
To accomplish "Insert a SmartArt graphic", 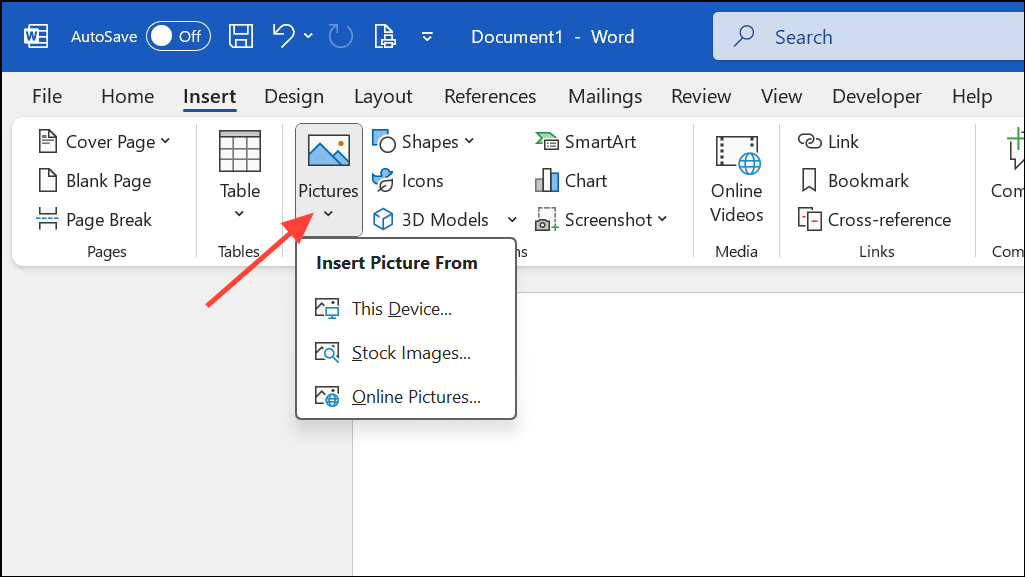I will (585, 142).
